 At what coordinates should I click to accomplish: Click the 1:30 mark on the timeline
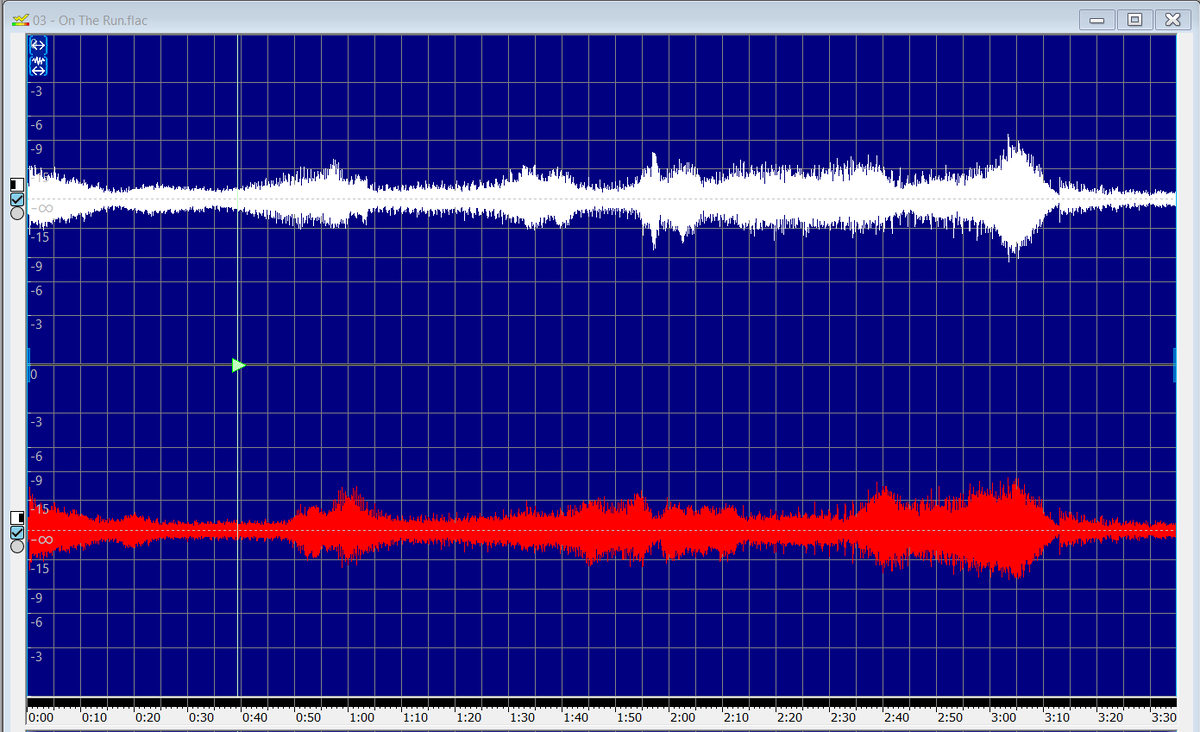click(x=521, y=717)
